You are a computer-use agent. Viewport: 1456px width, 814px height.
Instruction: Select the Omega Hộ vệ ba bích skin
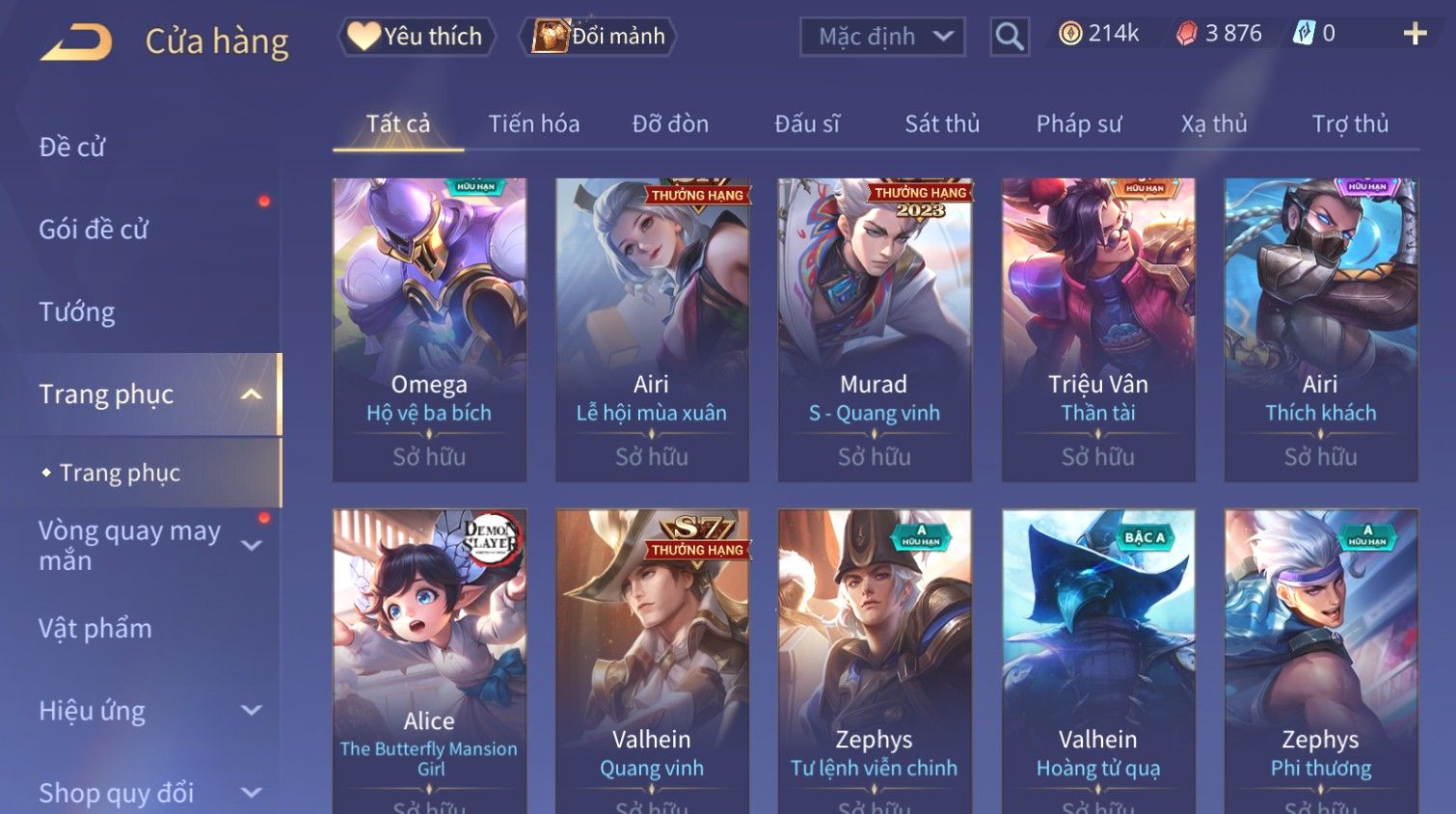pyautogui.click(x=429, y=330)
